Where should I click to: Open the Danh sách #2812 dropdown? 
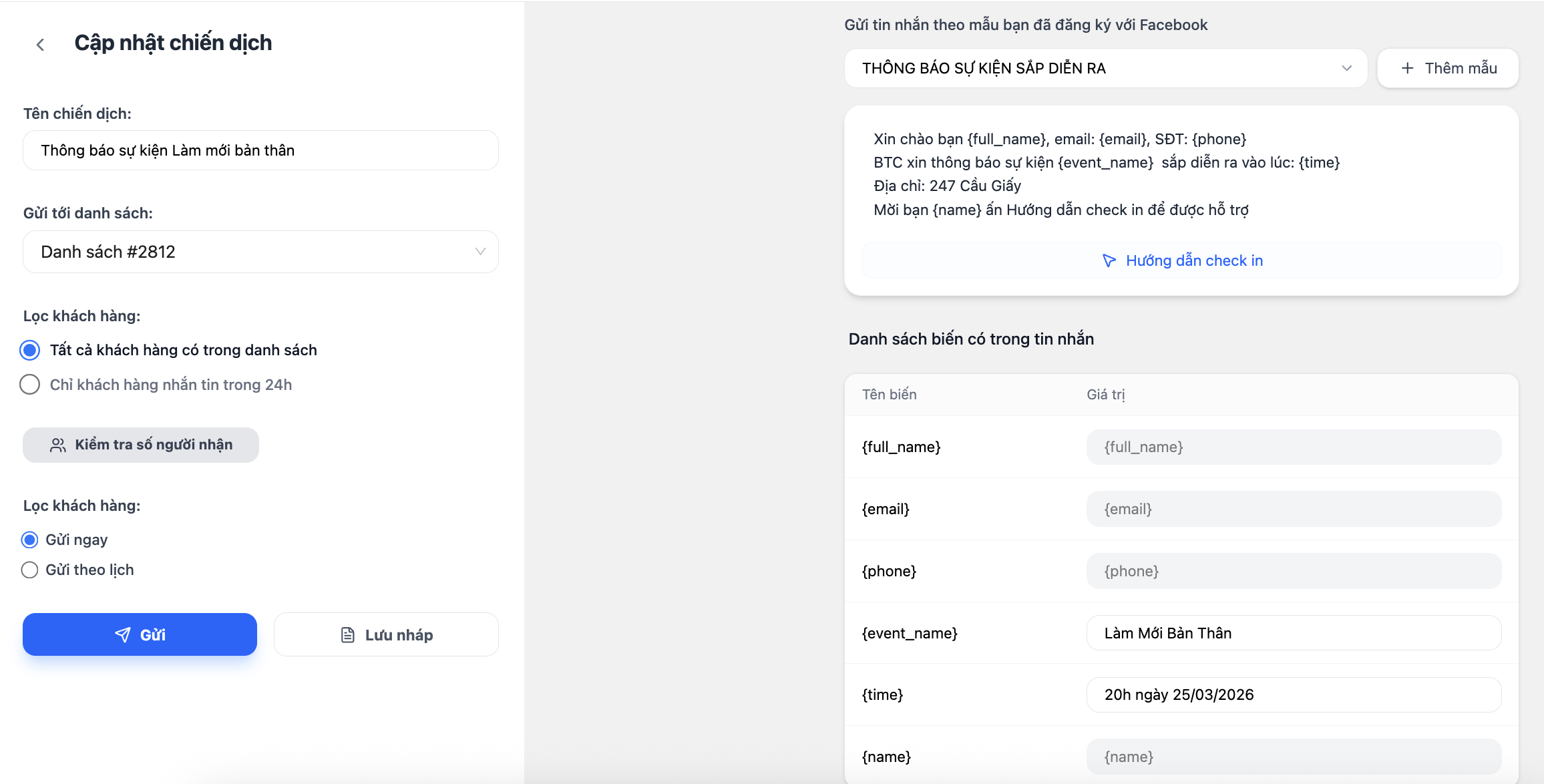click(260, 252)
